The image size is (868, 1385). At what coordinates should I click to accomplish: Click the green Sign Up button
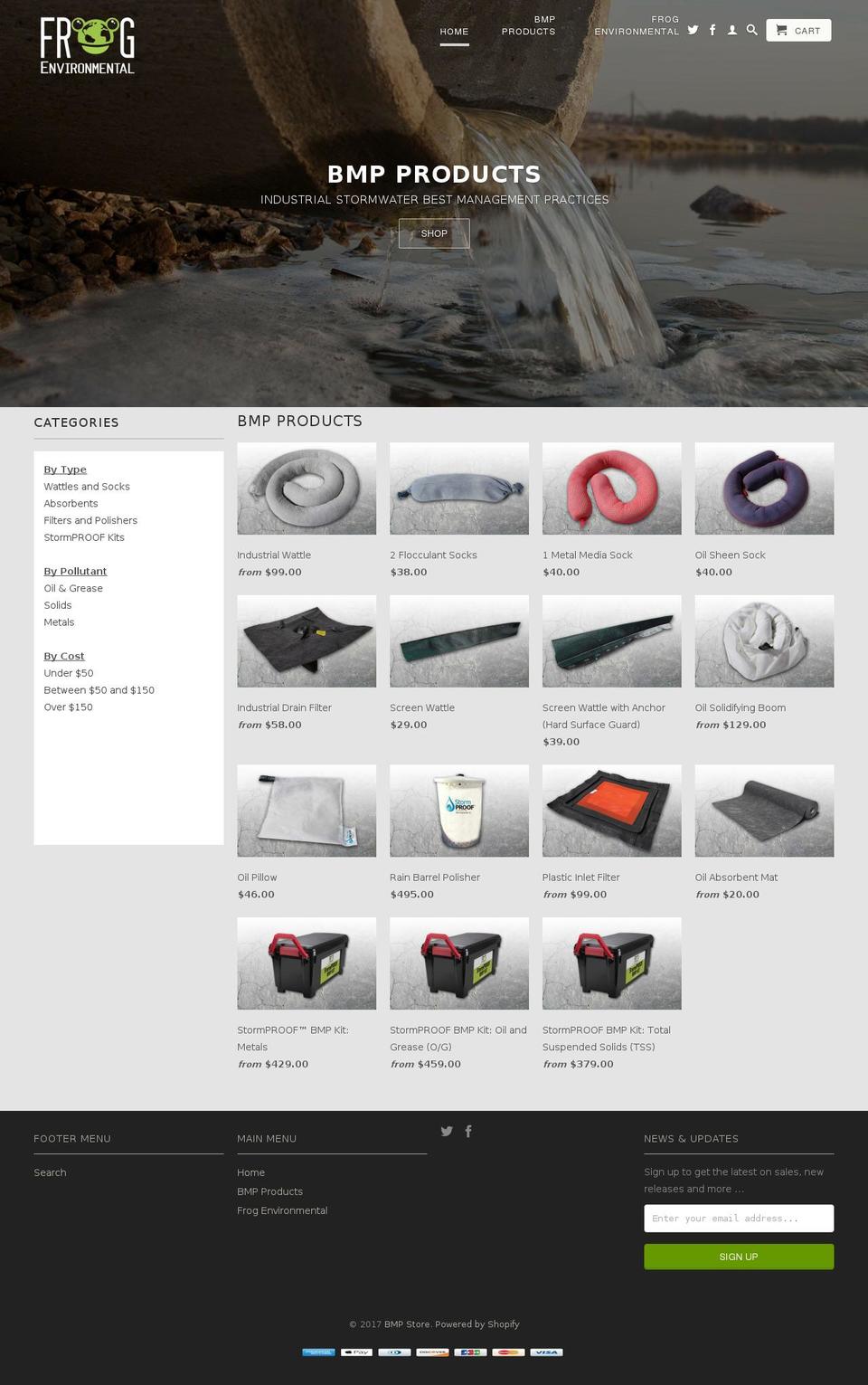(739, 1257)
